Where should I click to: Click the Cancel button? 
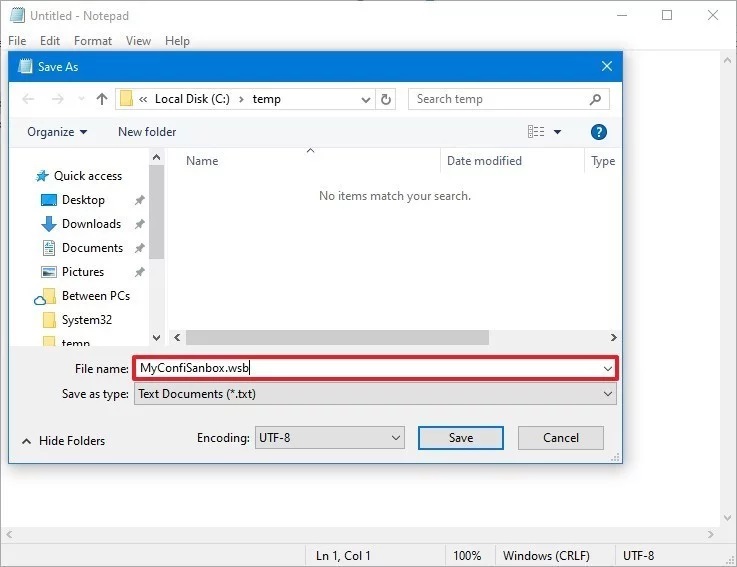click(561, 438)
